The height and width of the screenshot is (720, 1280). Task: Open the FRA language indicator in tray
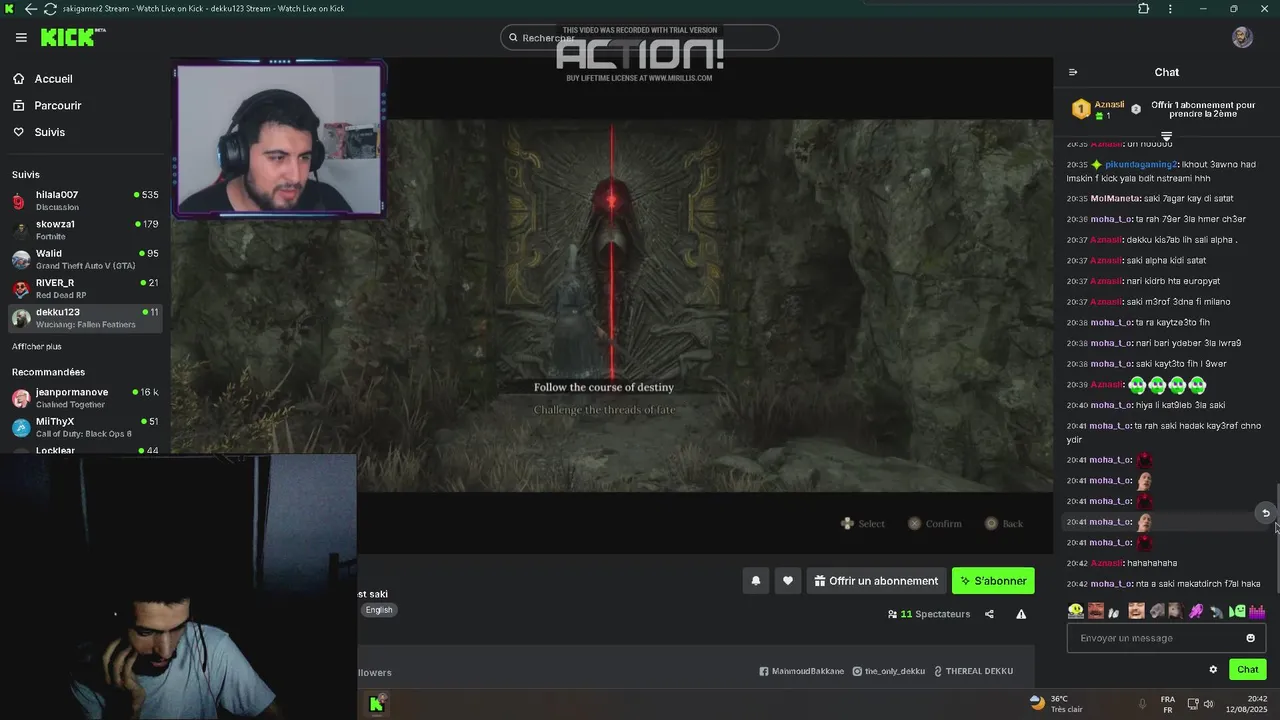(1167, 704)
